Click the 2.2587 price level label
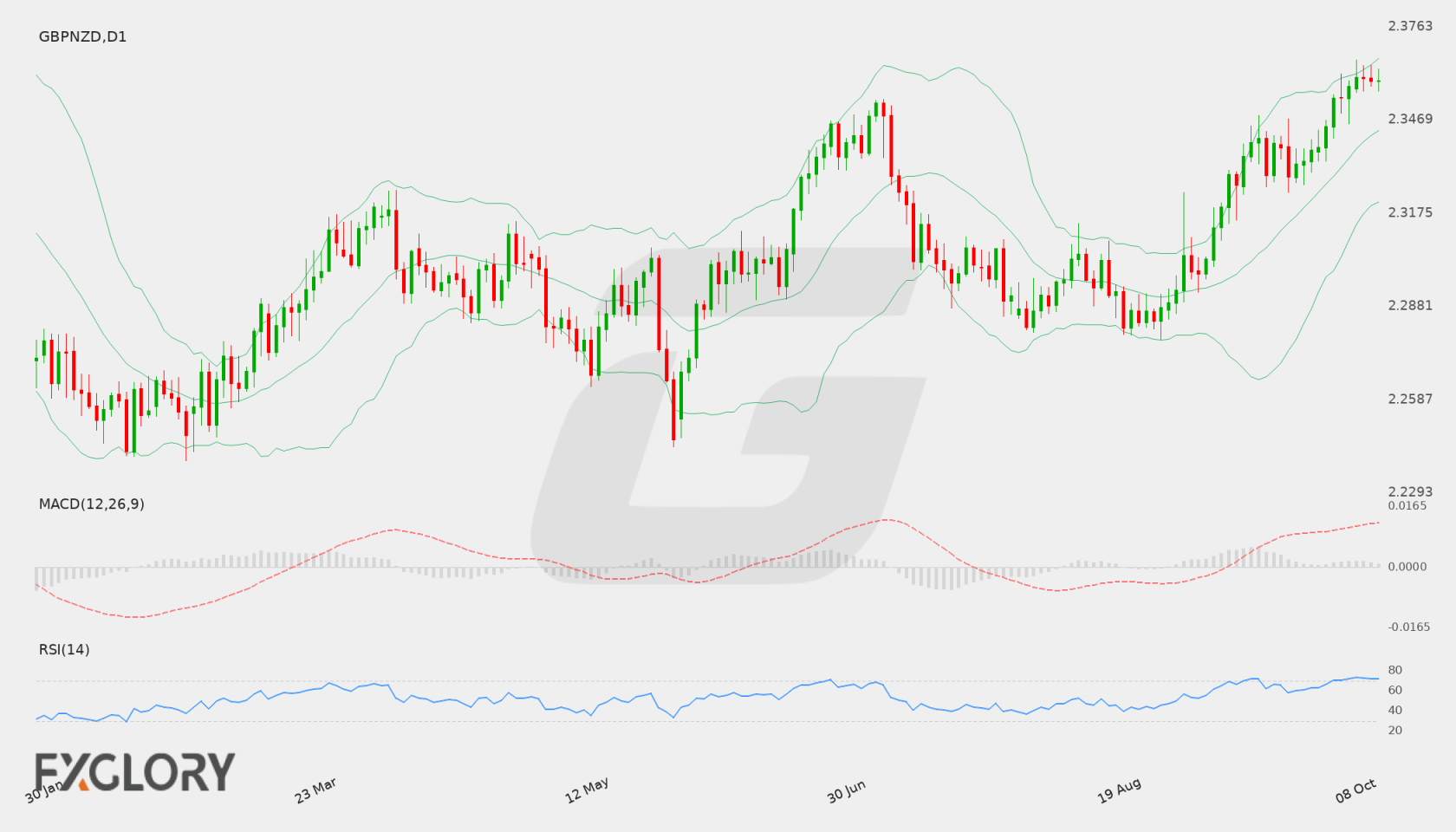This screenshot has width=1456, height=832. [1410, 399]
